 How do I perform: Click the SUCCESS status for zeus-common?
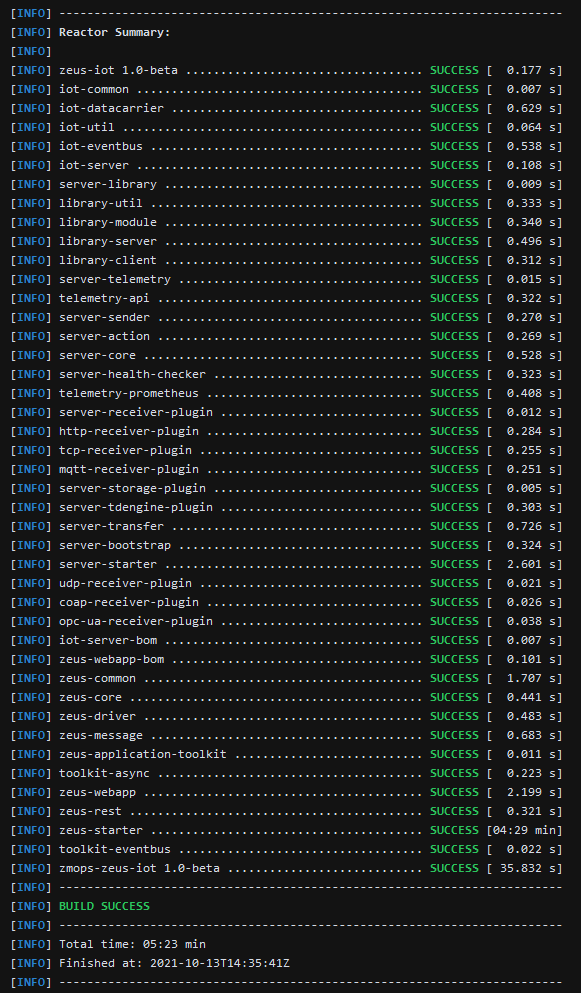pos(454,678)
